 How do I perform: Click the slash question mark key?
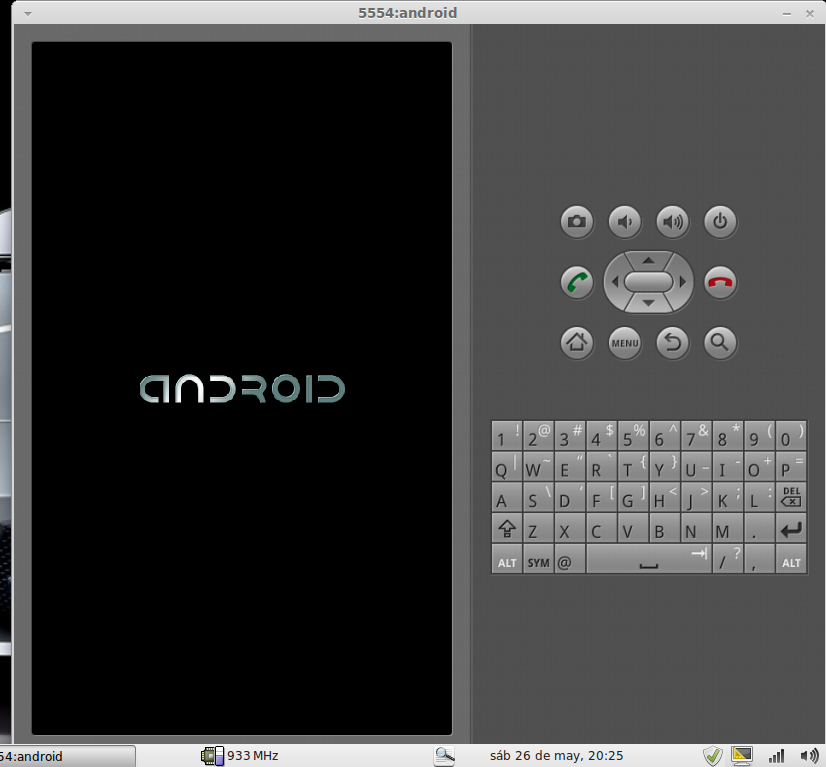point(728,559)
